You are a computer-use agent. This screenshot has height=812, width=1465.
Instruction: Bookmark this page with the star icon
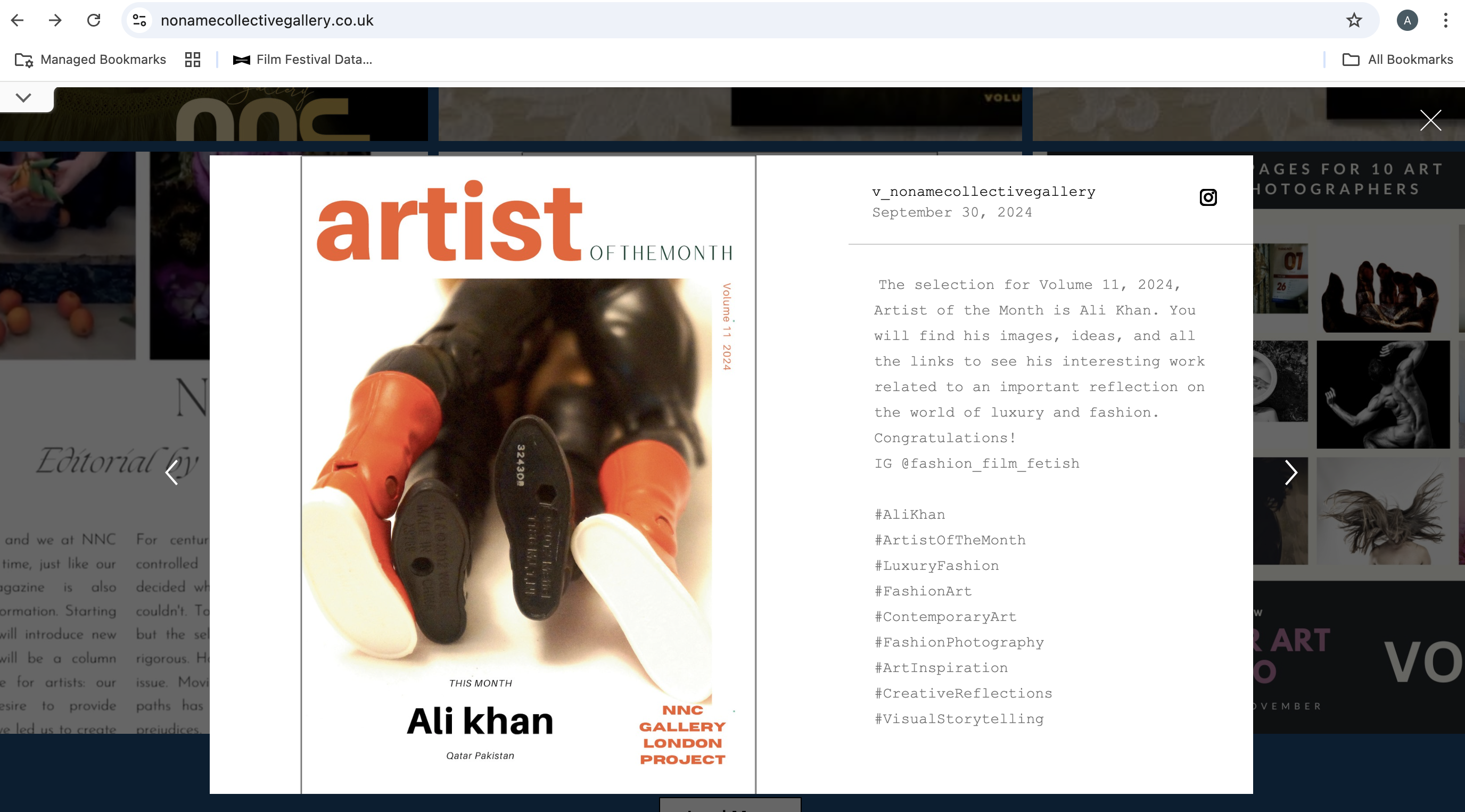[1354, 20]
